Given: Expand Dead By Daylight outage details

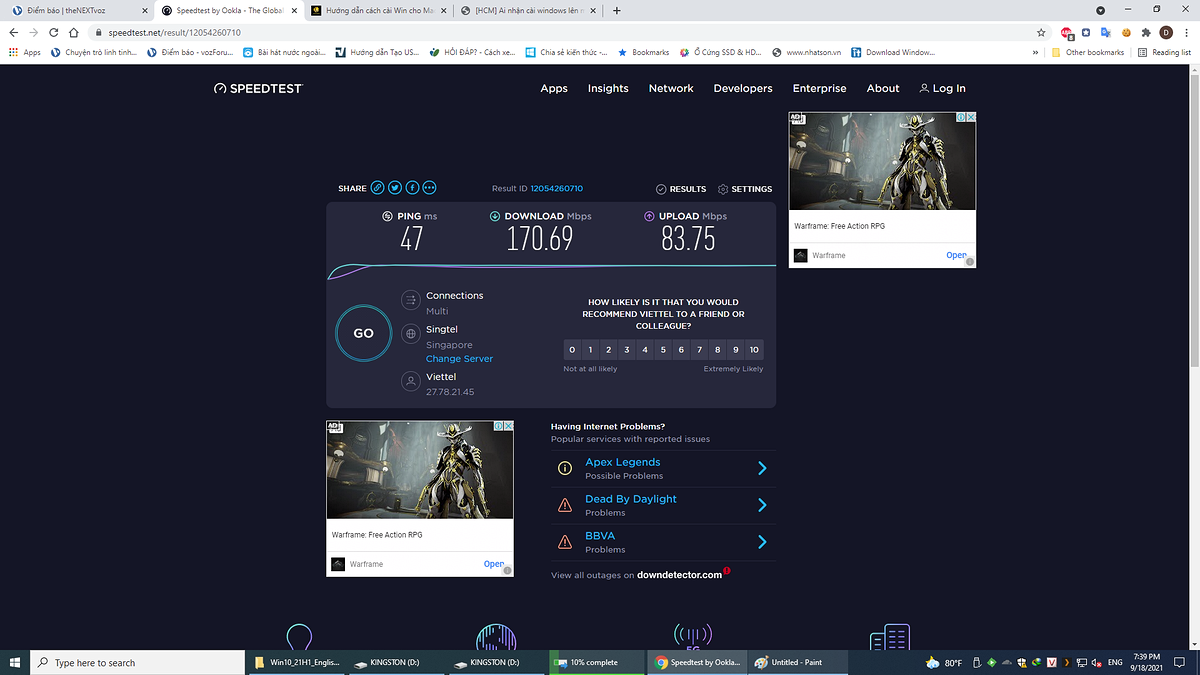Looking at the screenshot, I should pos(762,505).
